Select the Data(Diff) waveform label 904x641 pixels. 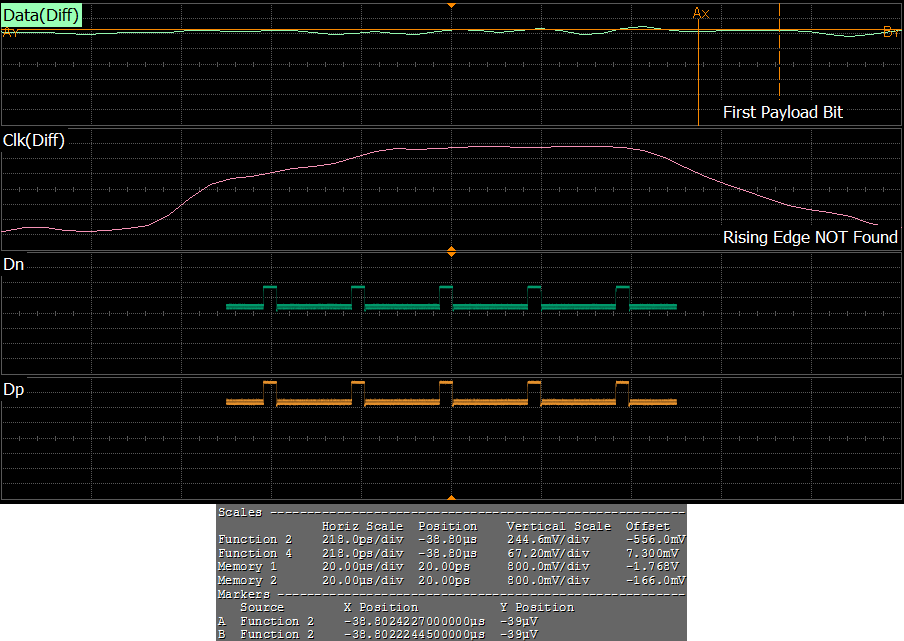42,14
